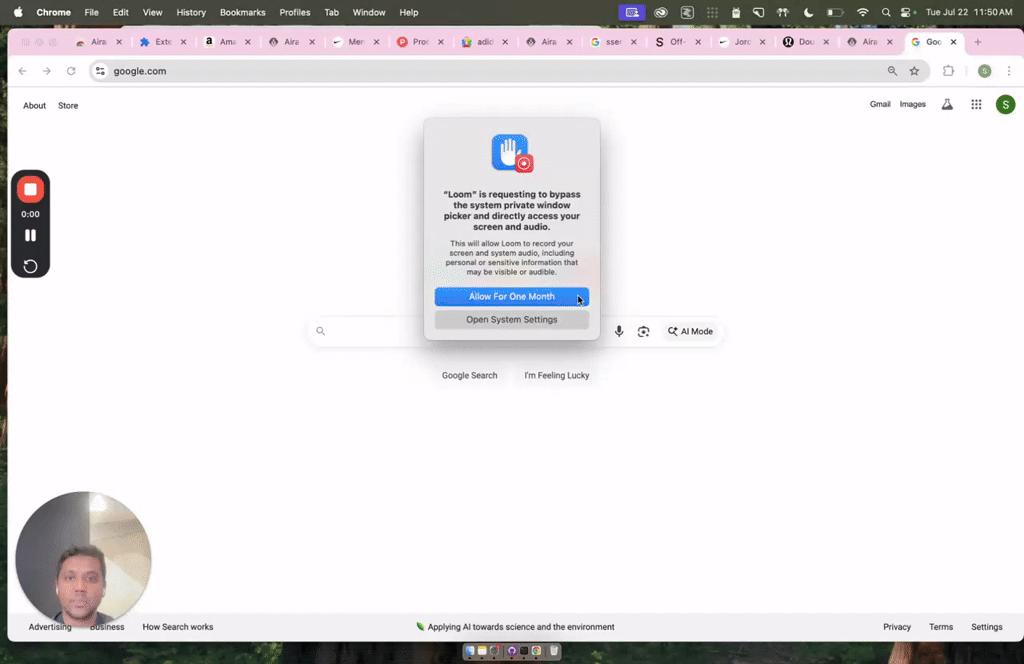View site information icon in address bar
1024x664 pixels.
pyautogui.click(x=100, y=71)
